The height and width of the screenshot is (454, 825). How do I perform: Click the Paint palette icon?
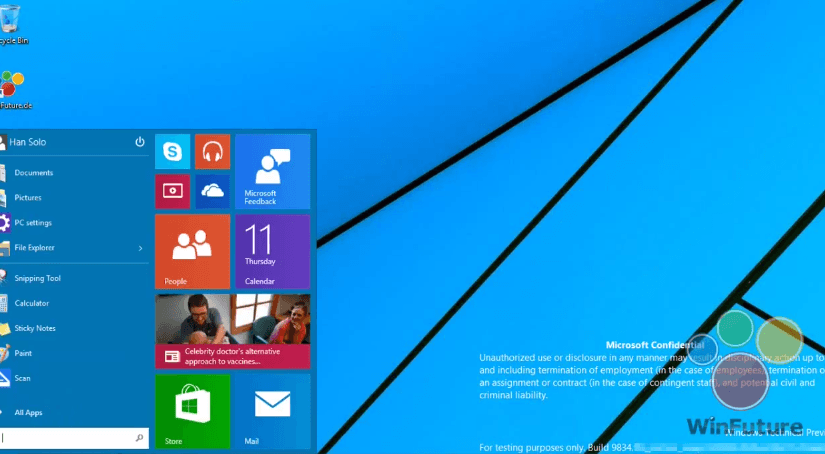tap(4, 353)
